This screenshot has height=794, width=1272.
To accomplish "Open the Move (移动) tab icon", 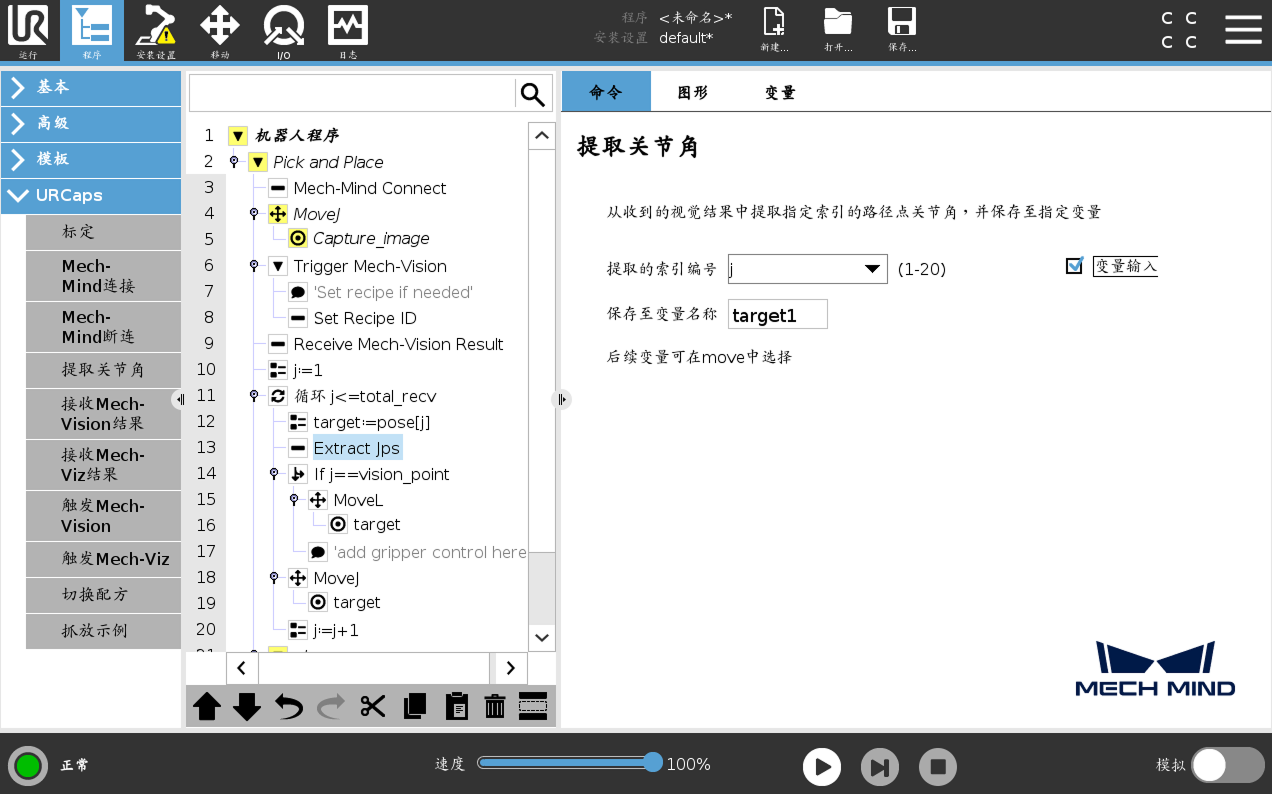I will pos(220,30).
